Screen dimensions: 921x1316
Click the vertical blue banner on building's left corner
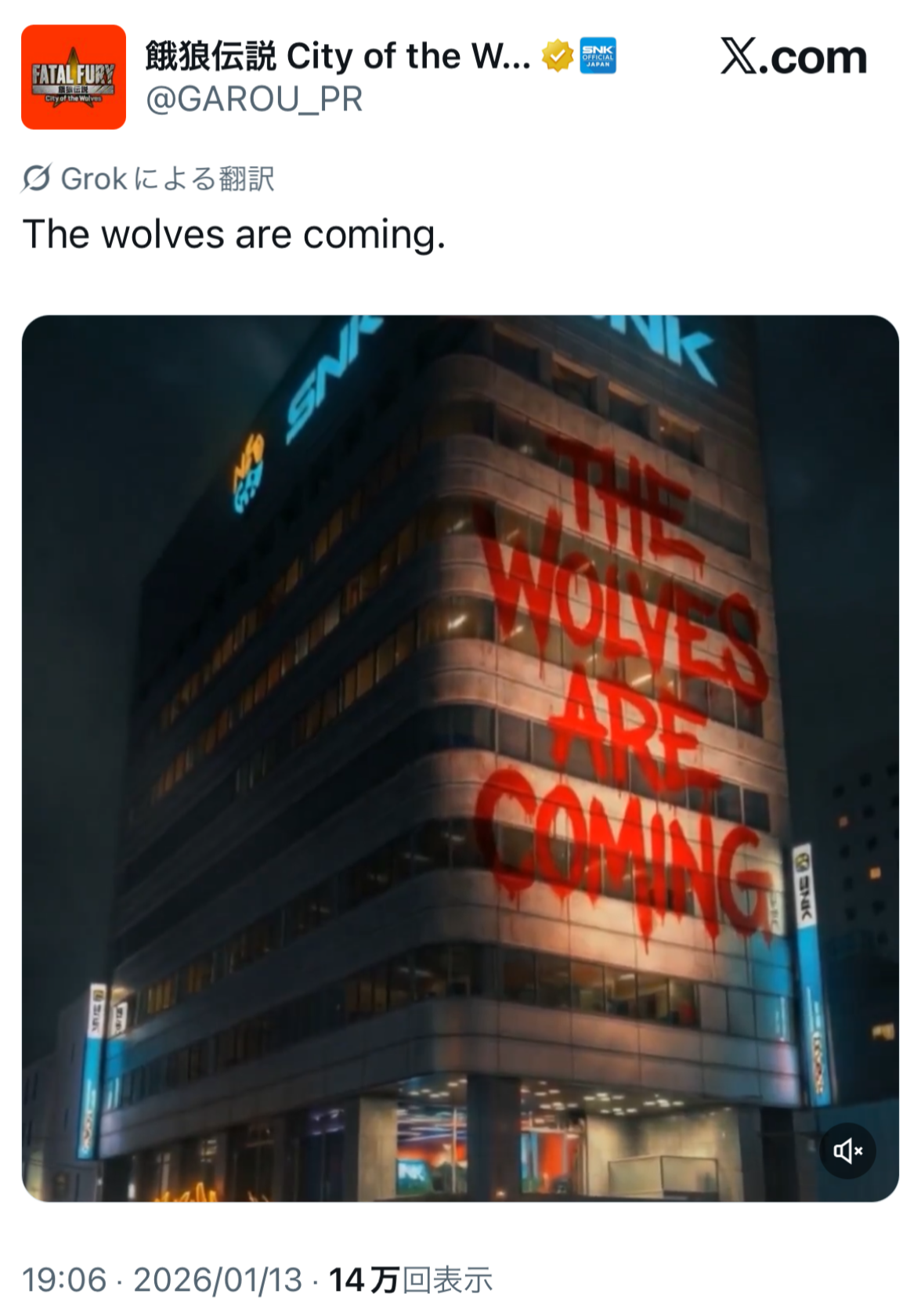tap(92, 1070)
